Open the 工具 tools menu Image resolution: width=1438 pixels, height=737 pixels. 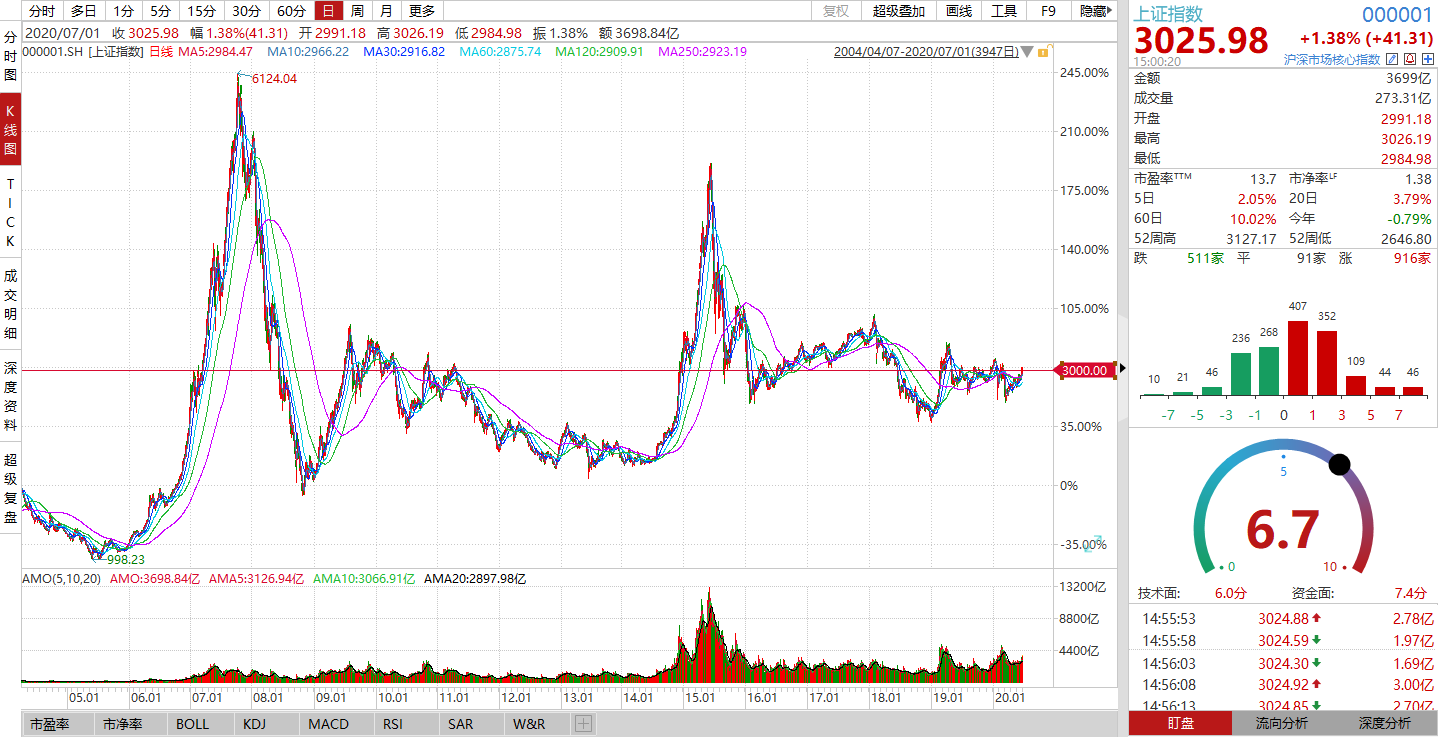pyautogui.click(x=1004, y=11)
